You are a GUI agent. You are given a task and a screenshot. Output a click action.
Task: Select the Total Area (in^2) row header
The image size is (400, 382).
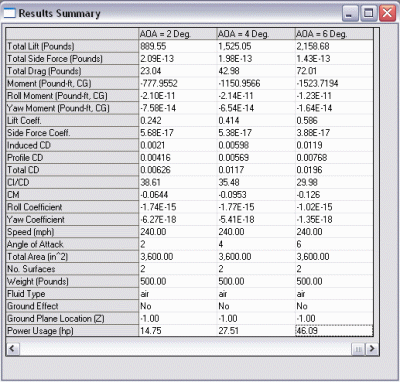[72, 257]
